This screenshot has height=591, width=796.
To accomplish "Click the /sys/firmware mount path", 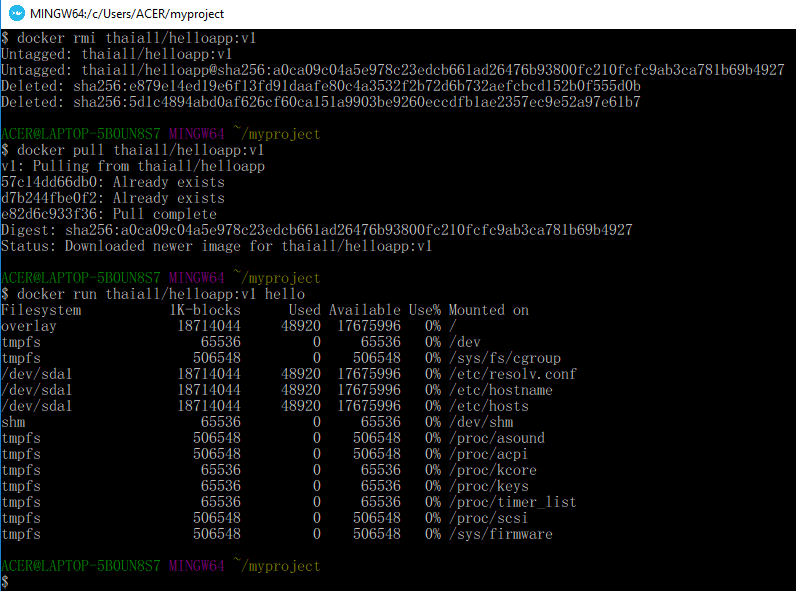I will pos(500,534).
